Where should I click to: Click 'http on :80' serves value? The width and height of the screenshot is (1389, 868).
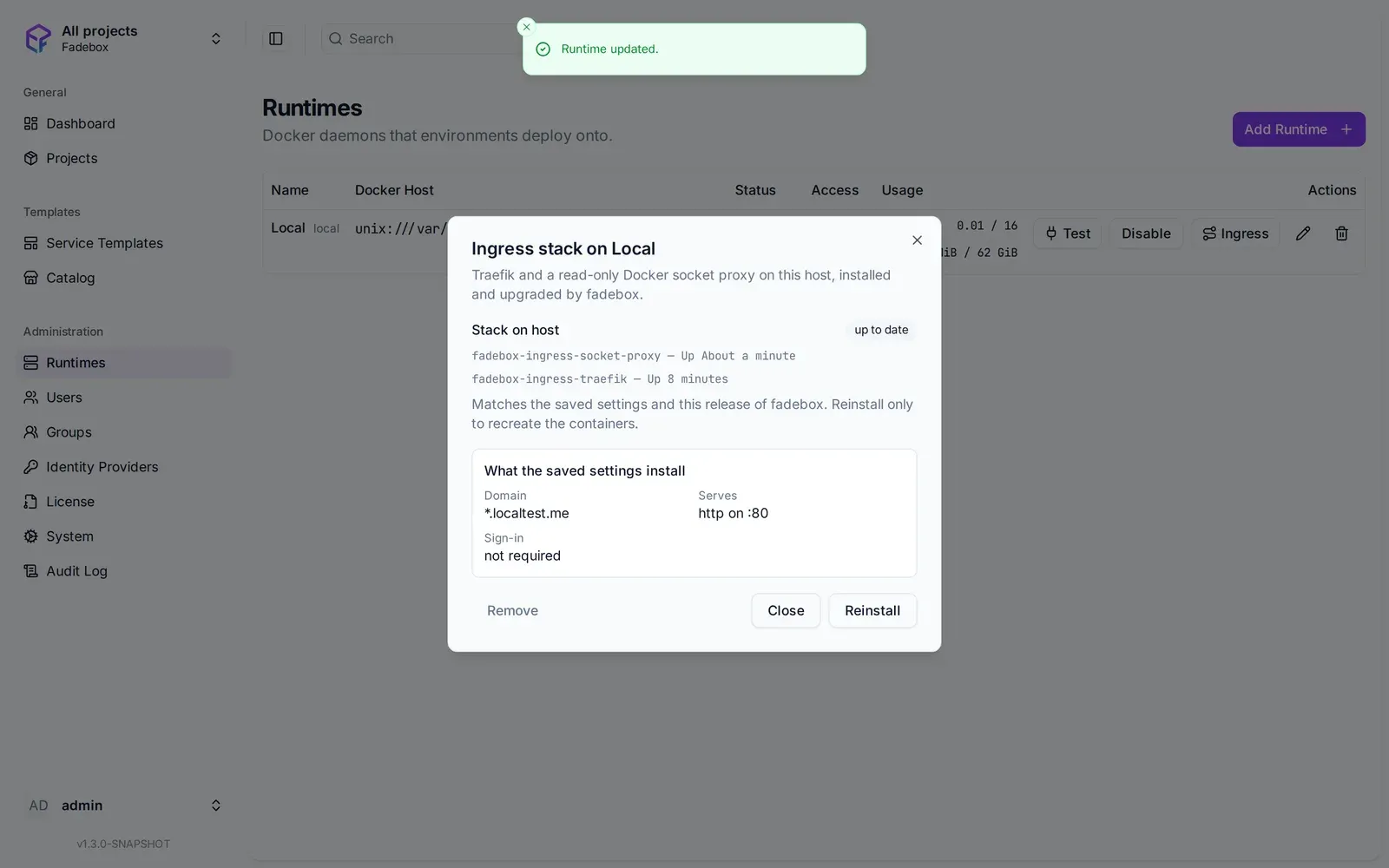click(x=734, y=513)
